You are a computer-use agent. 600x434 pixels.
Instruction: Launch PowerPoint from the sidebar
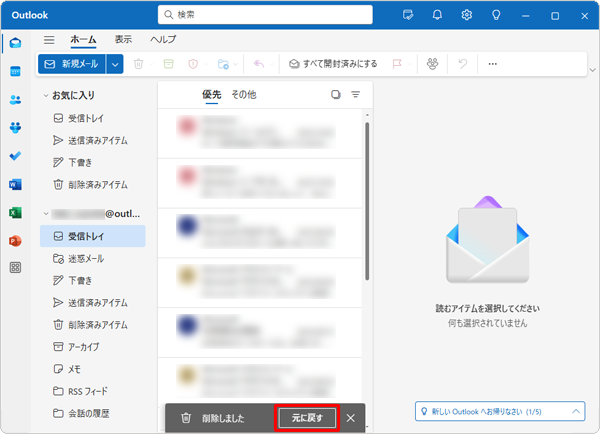point(15,241)
